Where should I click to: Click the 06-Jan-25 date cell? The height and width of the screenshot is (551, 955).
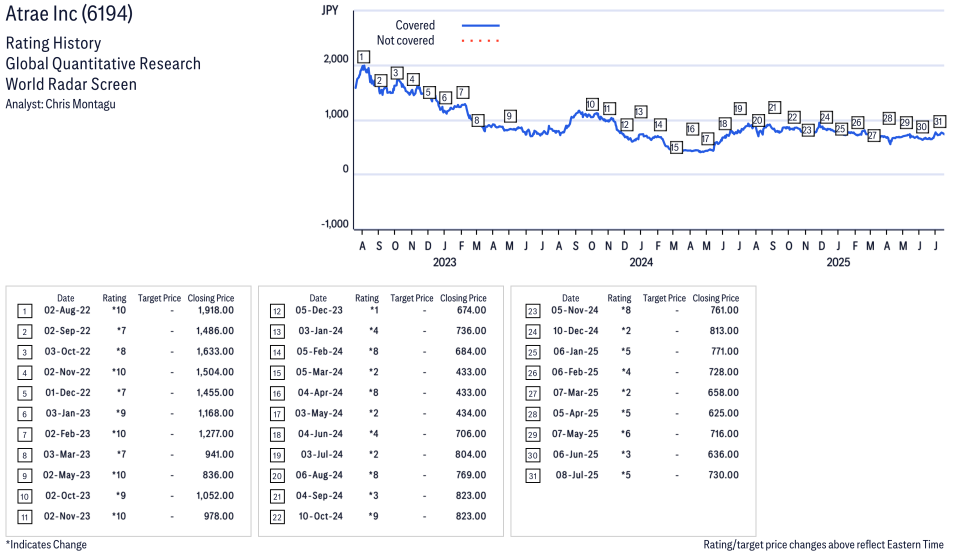(576, 352)
